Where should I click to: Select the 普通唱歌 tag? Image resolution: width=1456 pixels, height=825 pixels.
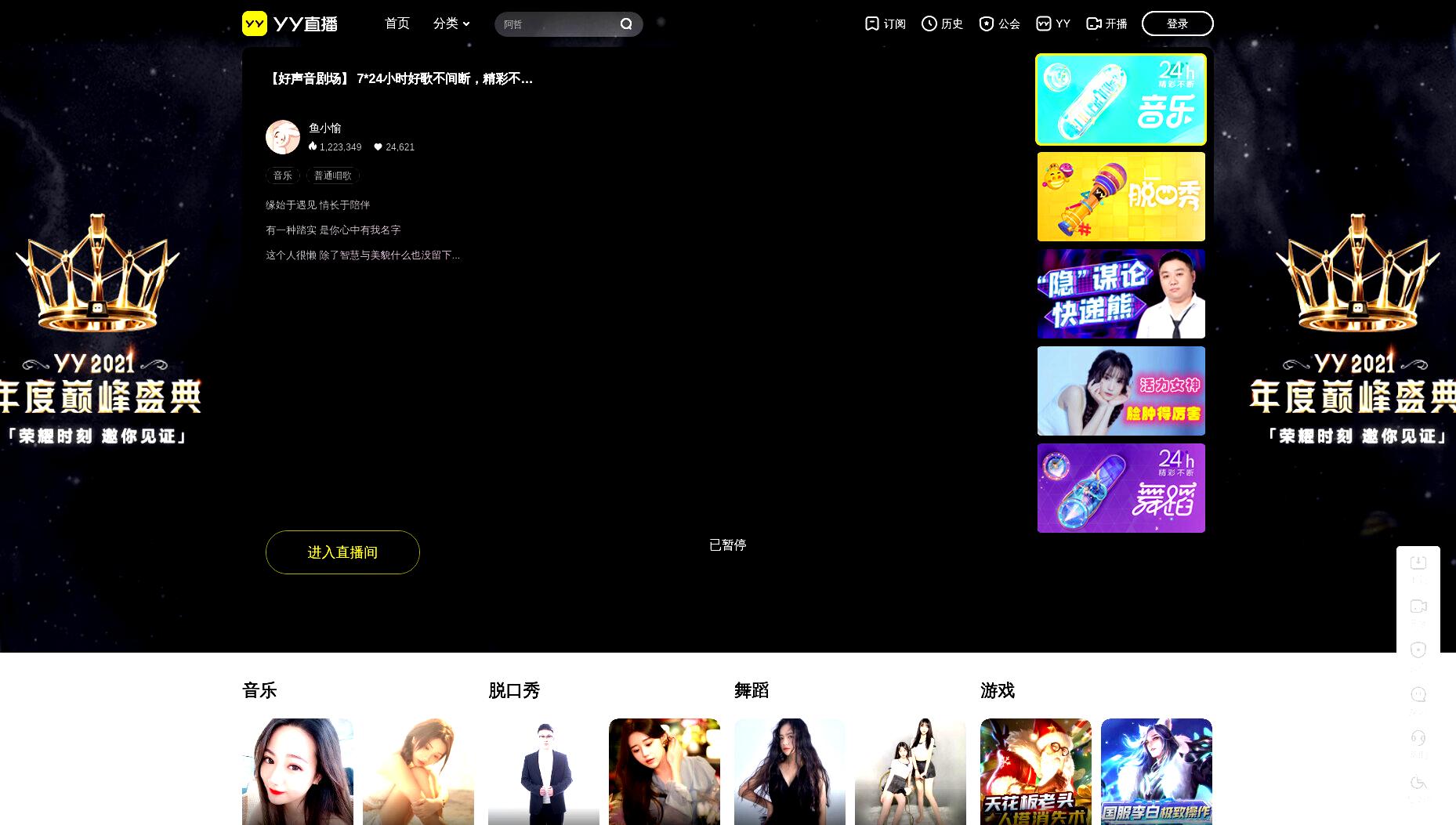(333, 175)
